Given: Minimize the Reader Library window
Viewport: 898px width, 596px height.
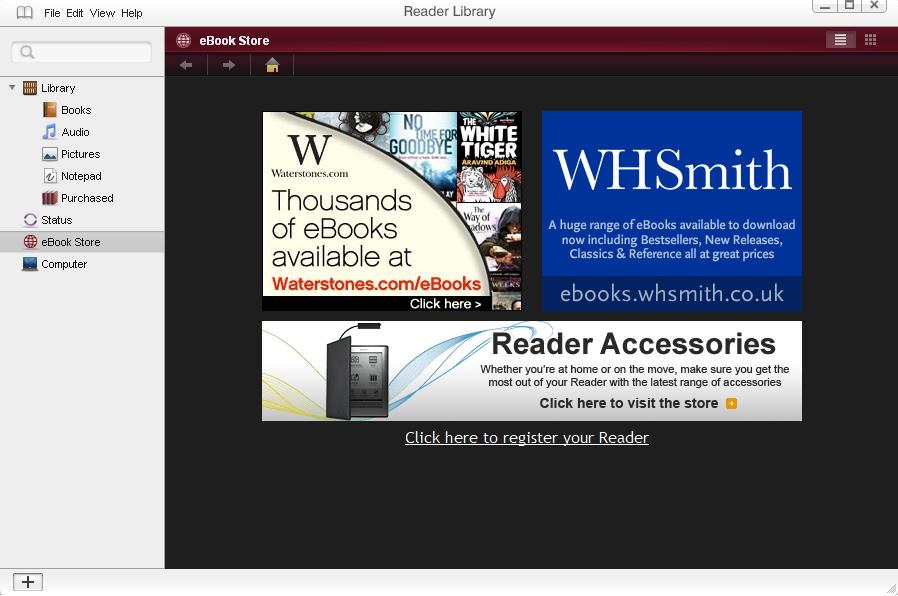Looking at the screenshot, I should 825,6.
